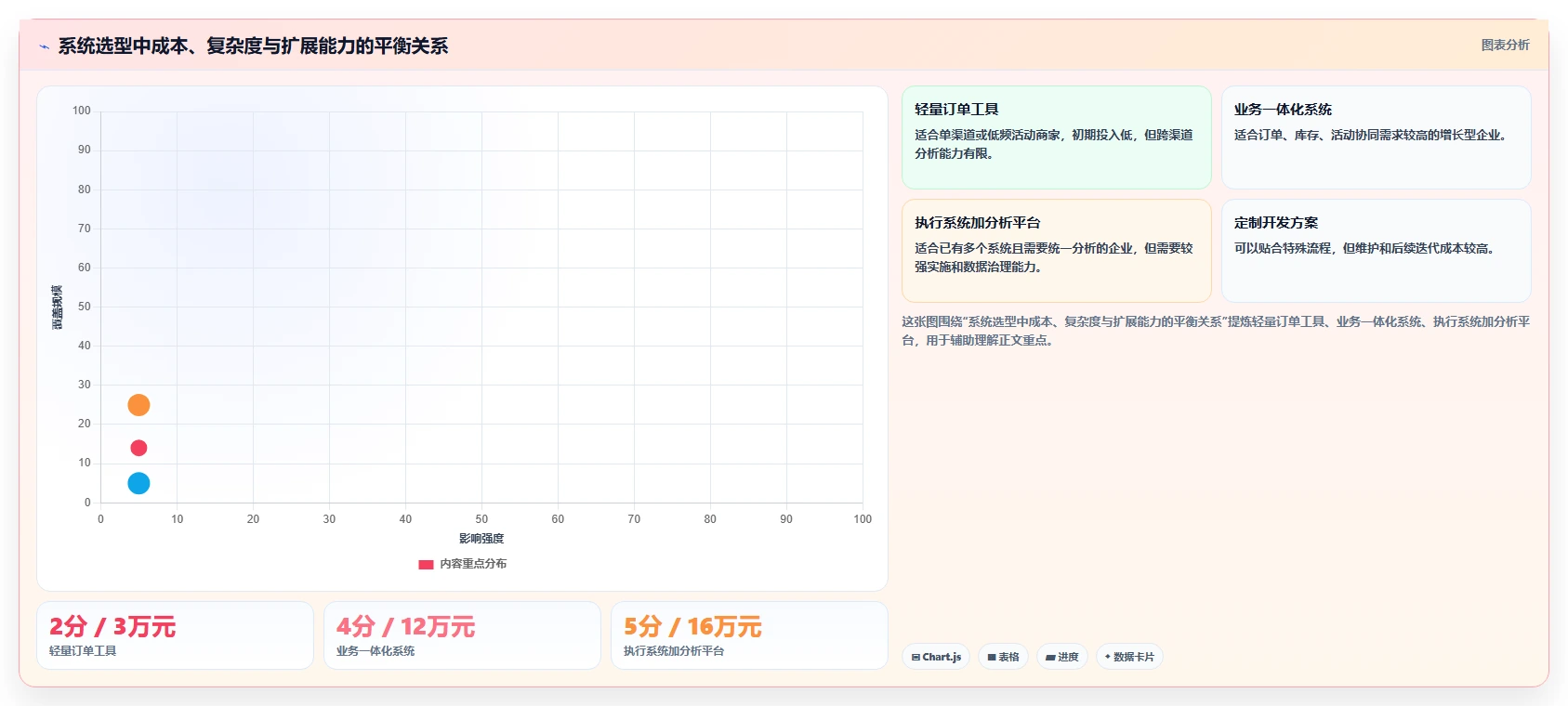Click the 轻量订单工具 label under 2分
The height and width of the screenshot is (706, 1568).
coord(83,651)
